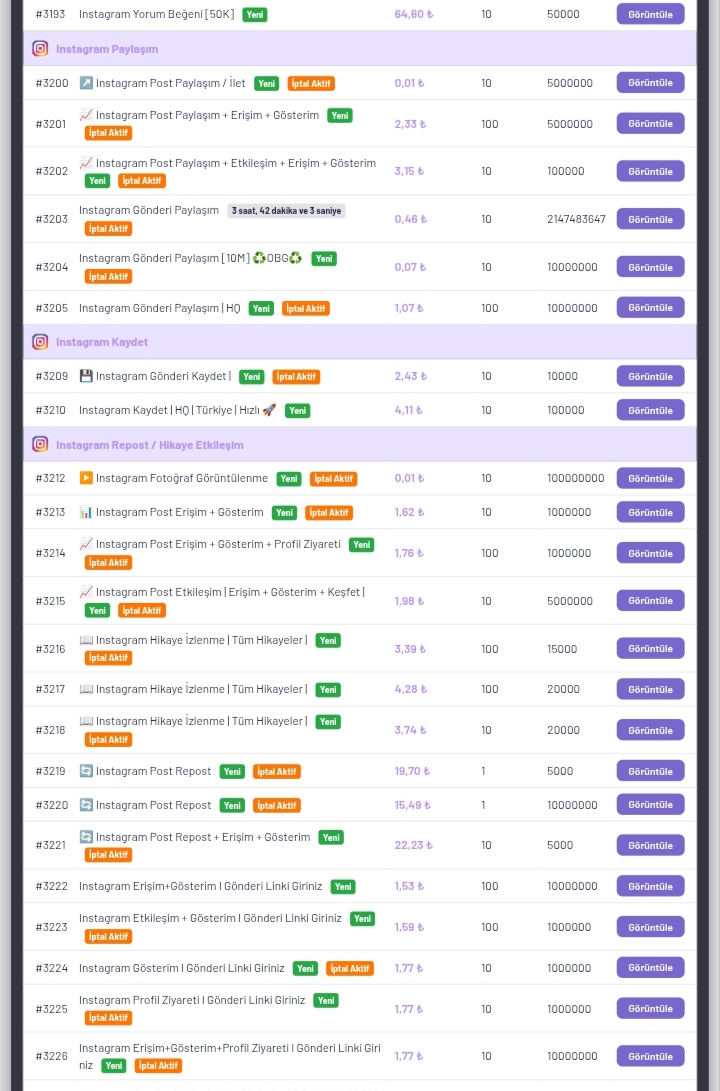Click price 22,23 ₺ on service #3221
The width and height of the screenshot is (720, 1091).
point(414,845)
